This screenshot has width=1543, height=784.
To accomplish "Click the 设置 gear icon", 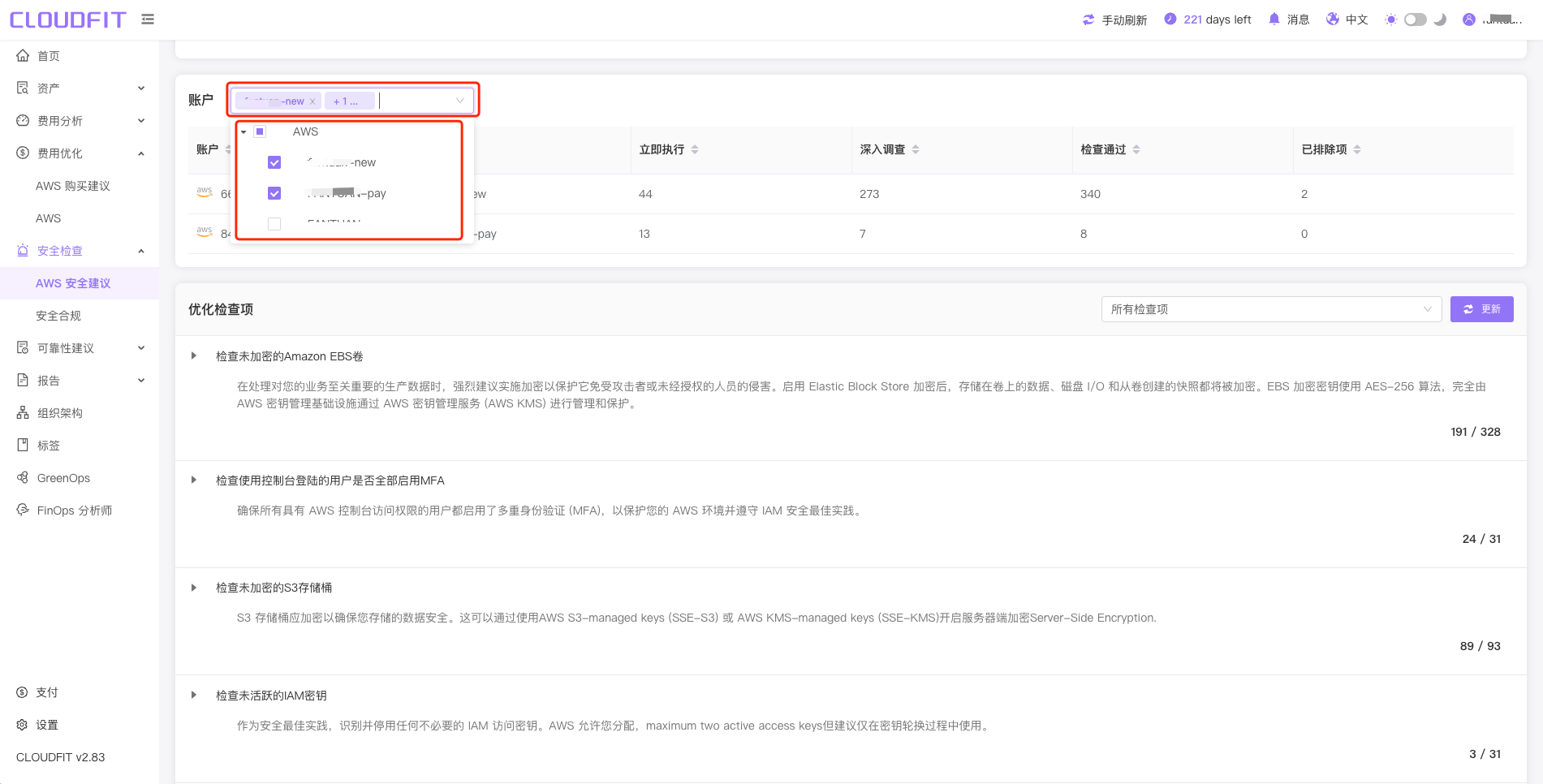I will (x=22, y=725).
